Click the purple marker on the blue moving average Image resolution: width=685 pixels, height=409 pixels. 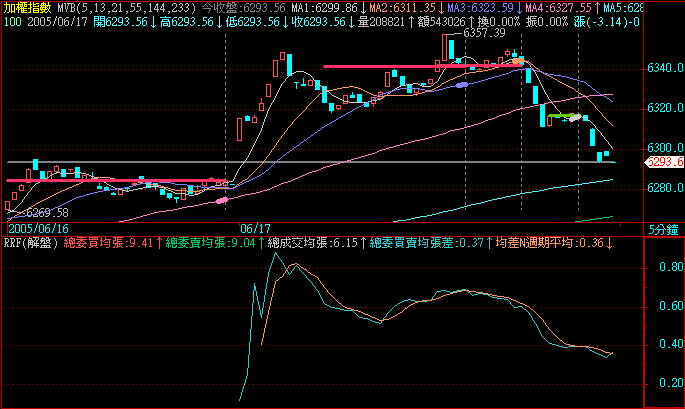click(462, 85)
